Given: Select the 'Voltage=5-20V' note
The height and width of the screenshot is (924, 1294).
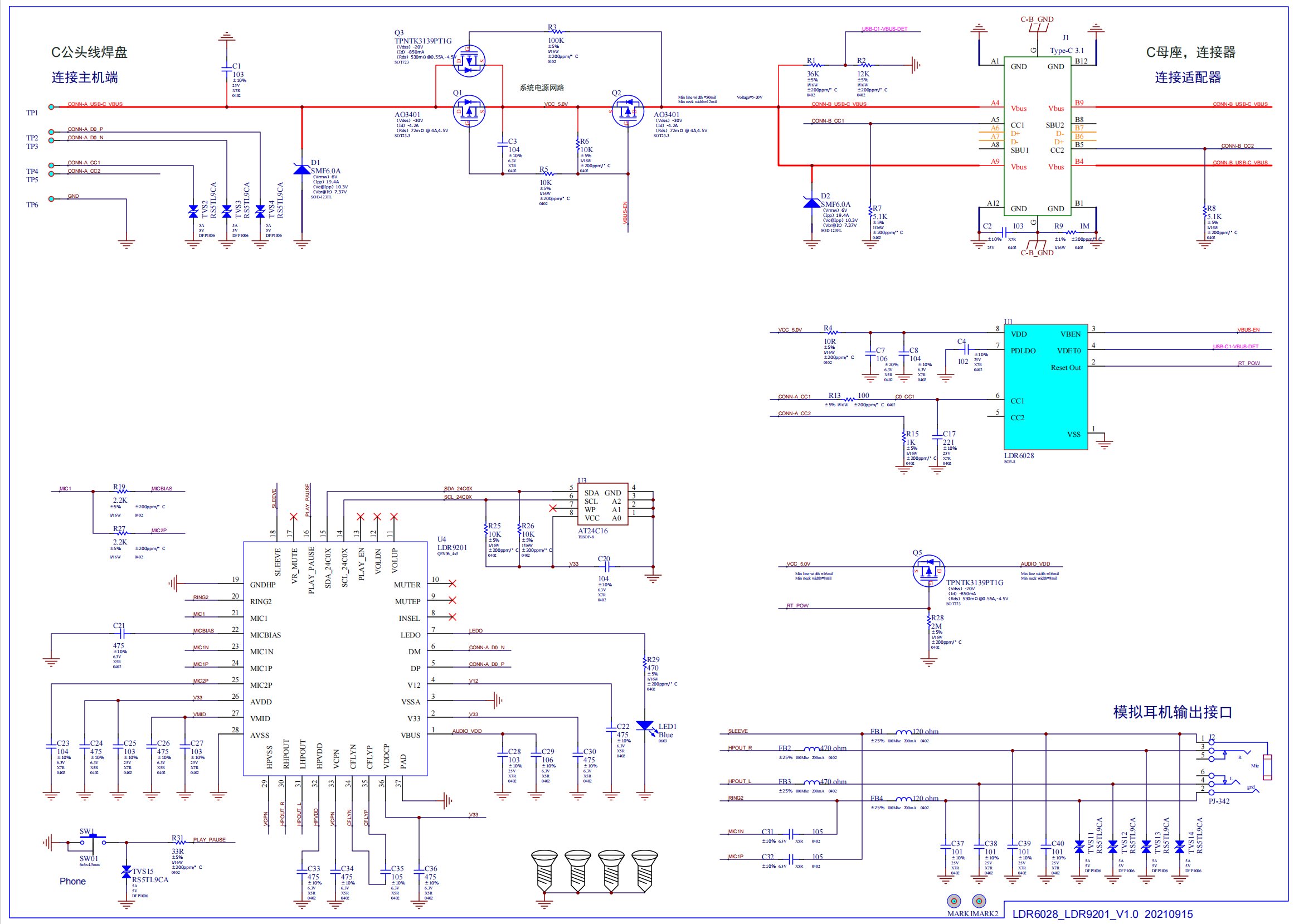Looking at the screenshot, I should tap(749, 98).
